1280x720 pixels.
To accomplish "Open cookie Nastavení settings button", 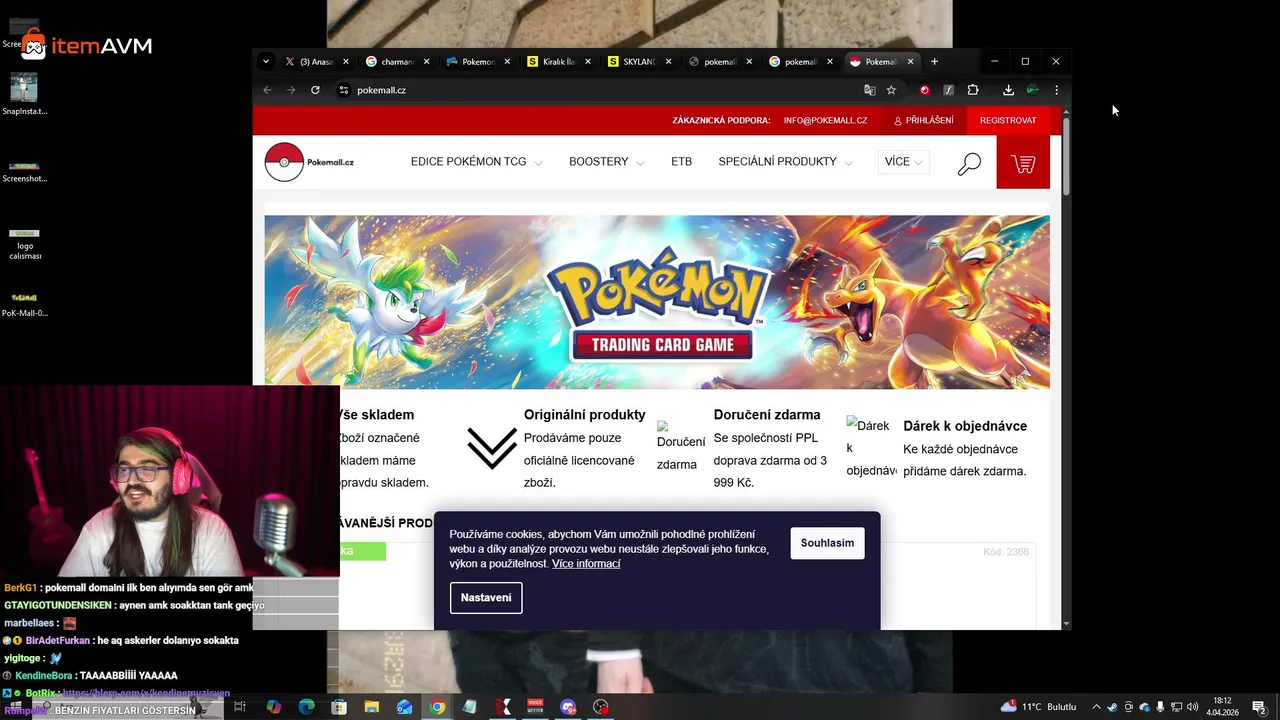I will pyautogui.click(x=486, y=598).
